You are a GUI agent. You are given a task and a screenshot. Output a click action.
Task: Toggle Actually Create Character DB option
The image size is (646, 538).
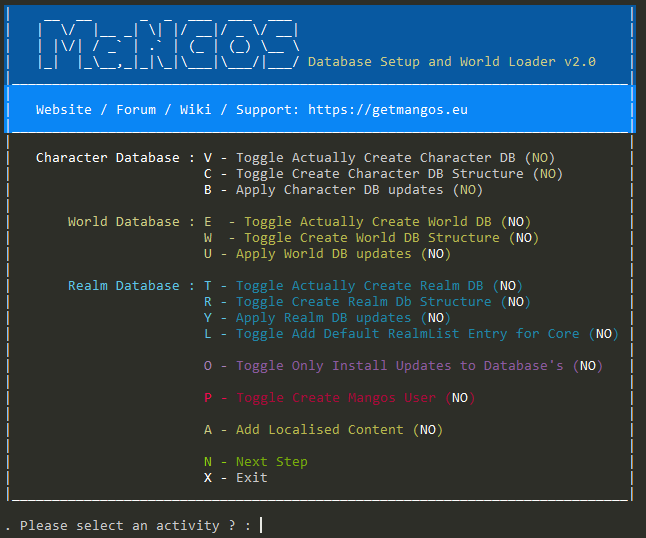379,158
